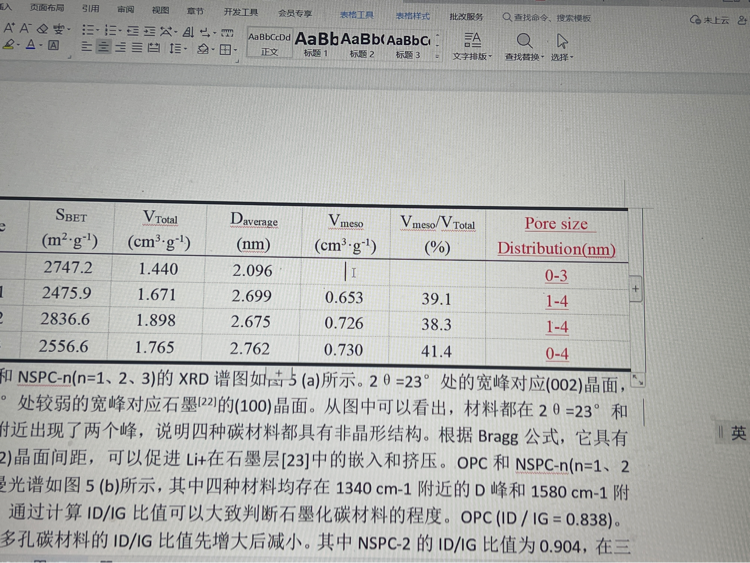Open the 批改服务 tab
750x563 pixels.
pos(466,17)
